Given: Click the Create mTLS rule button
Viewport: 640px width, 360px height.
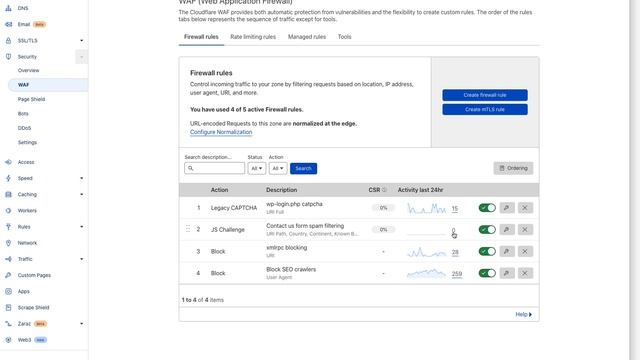Looking at the screenshot, I should coord(485,109).
